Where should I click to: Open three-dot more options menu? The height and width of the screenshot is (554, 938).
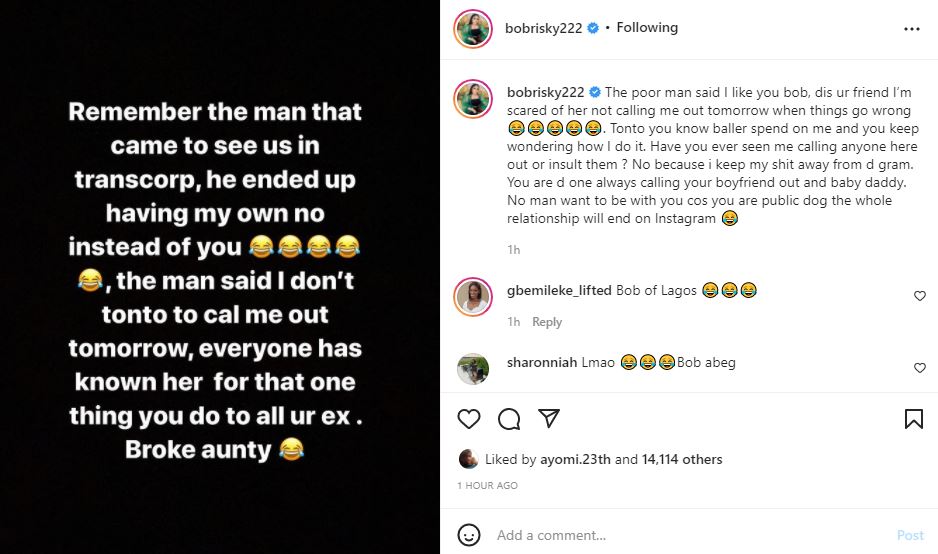[911, 29]
